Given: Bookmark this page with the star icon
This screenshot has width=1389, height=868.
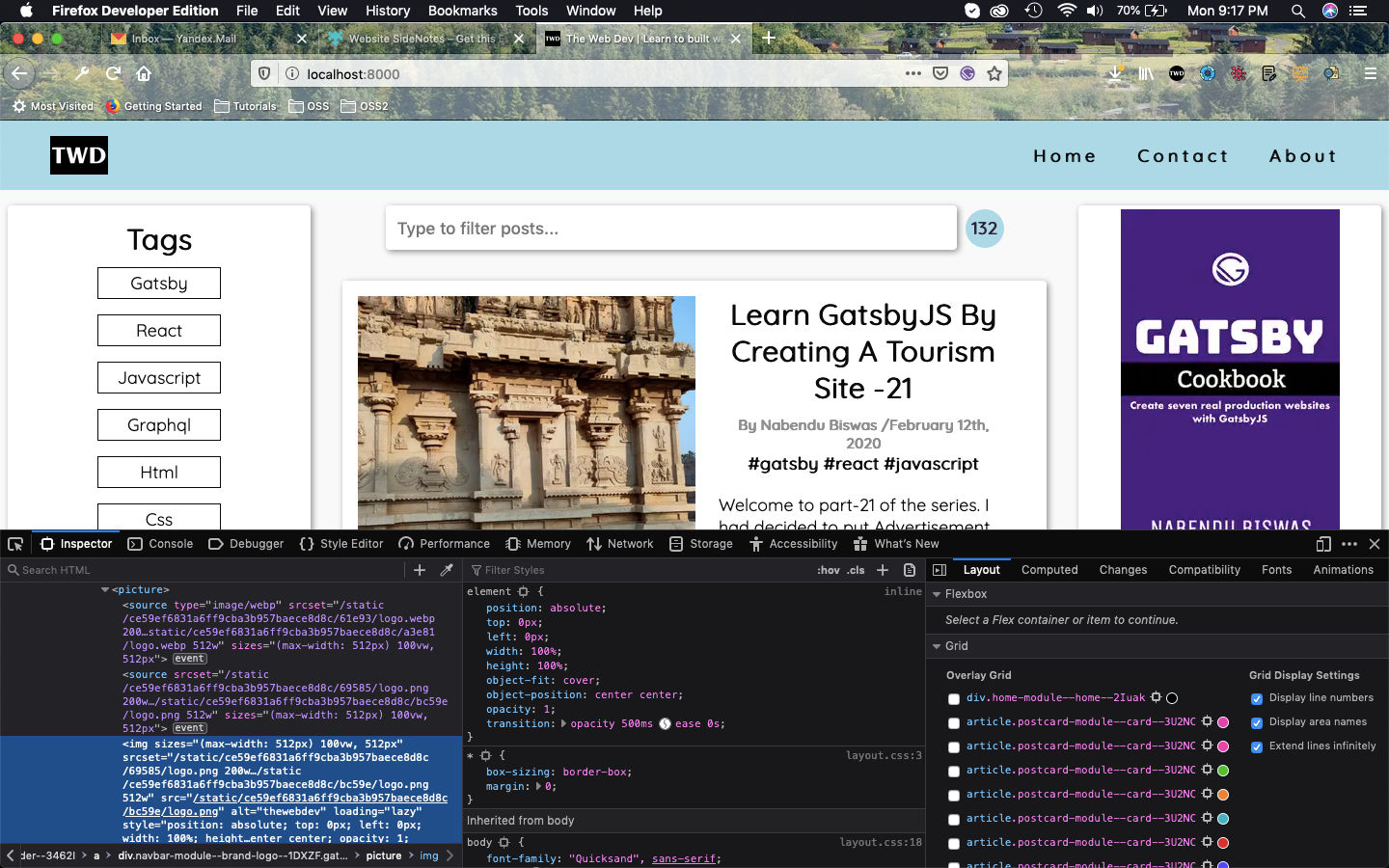Looking at the screenshot, I should click(994, 73).
